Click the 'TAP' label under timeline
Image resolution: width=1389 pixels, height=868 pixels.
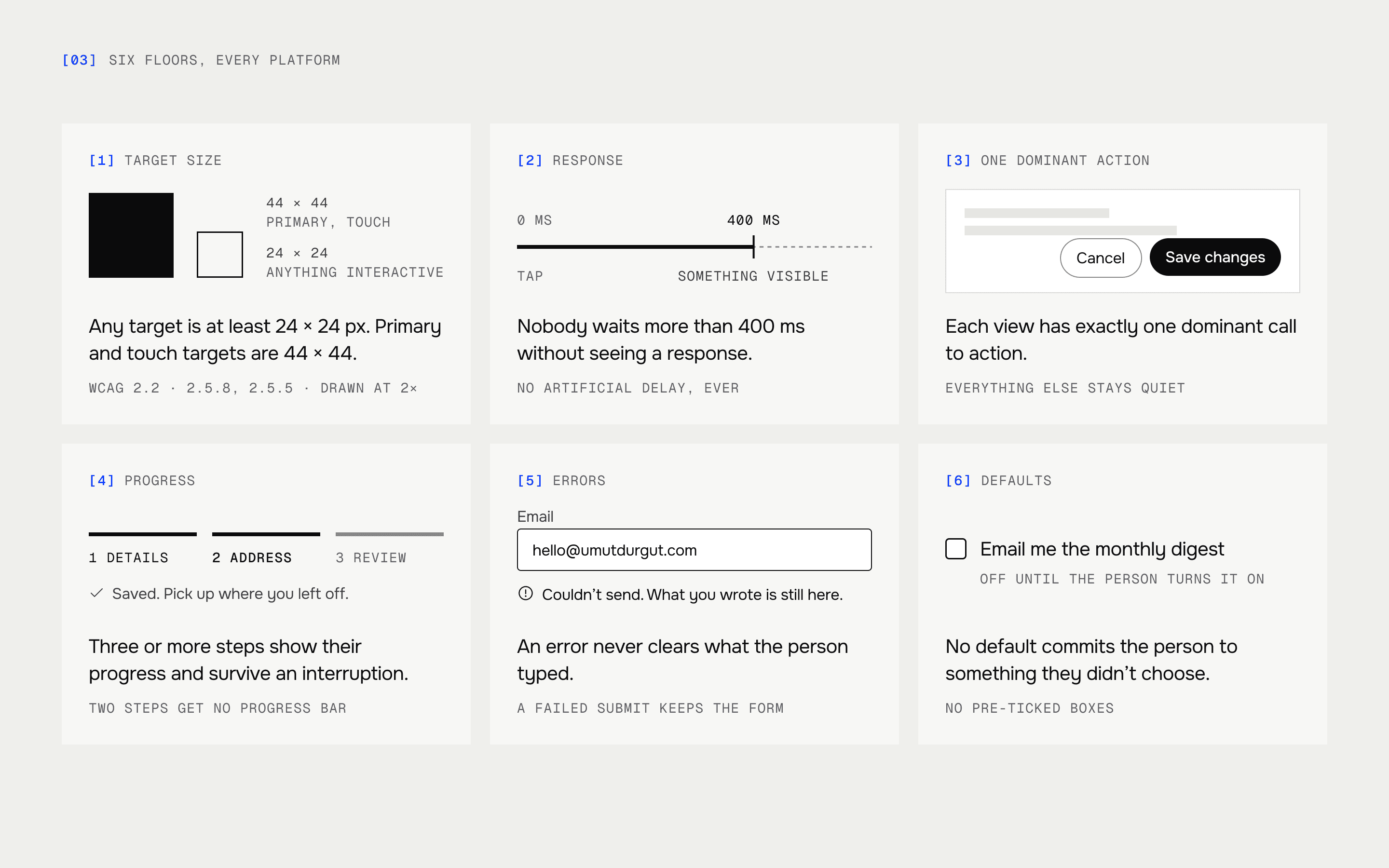(x=530, y=277)
